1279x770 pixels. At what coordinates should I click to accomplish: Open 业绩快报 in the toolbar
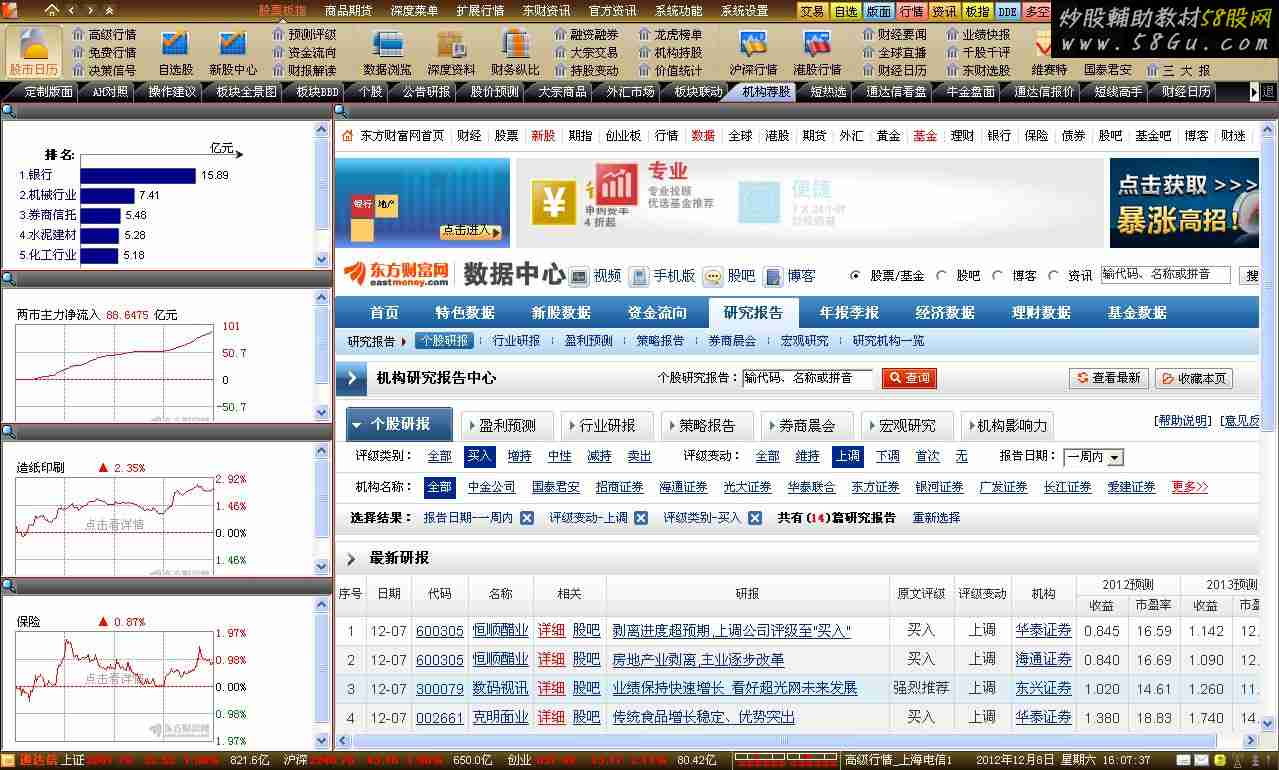click(978, 34)
